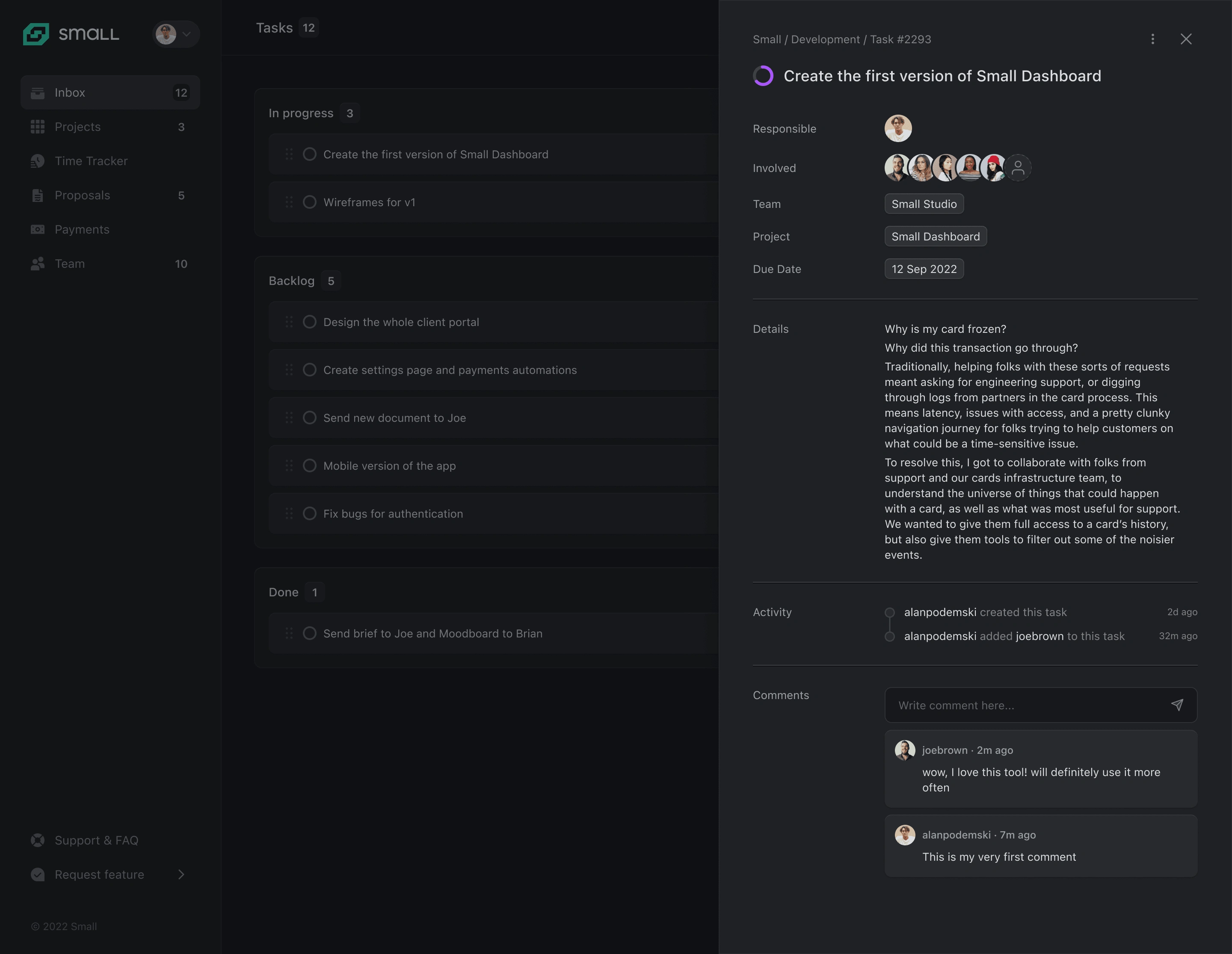Click the add involved person icon
Image resolution: width=1232 pixels, height=954 pixels.
click(x=1018, y=168)
